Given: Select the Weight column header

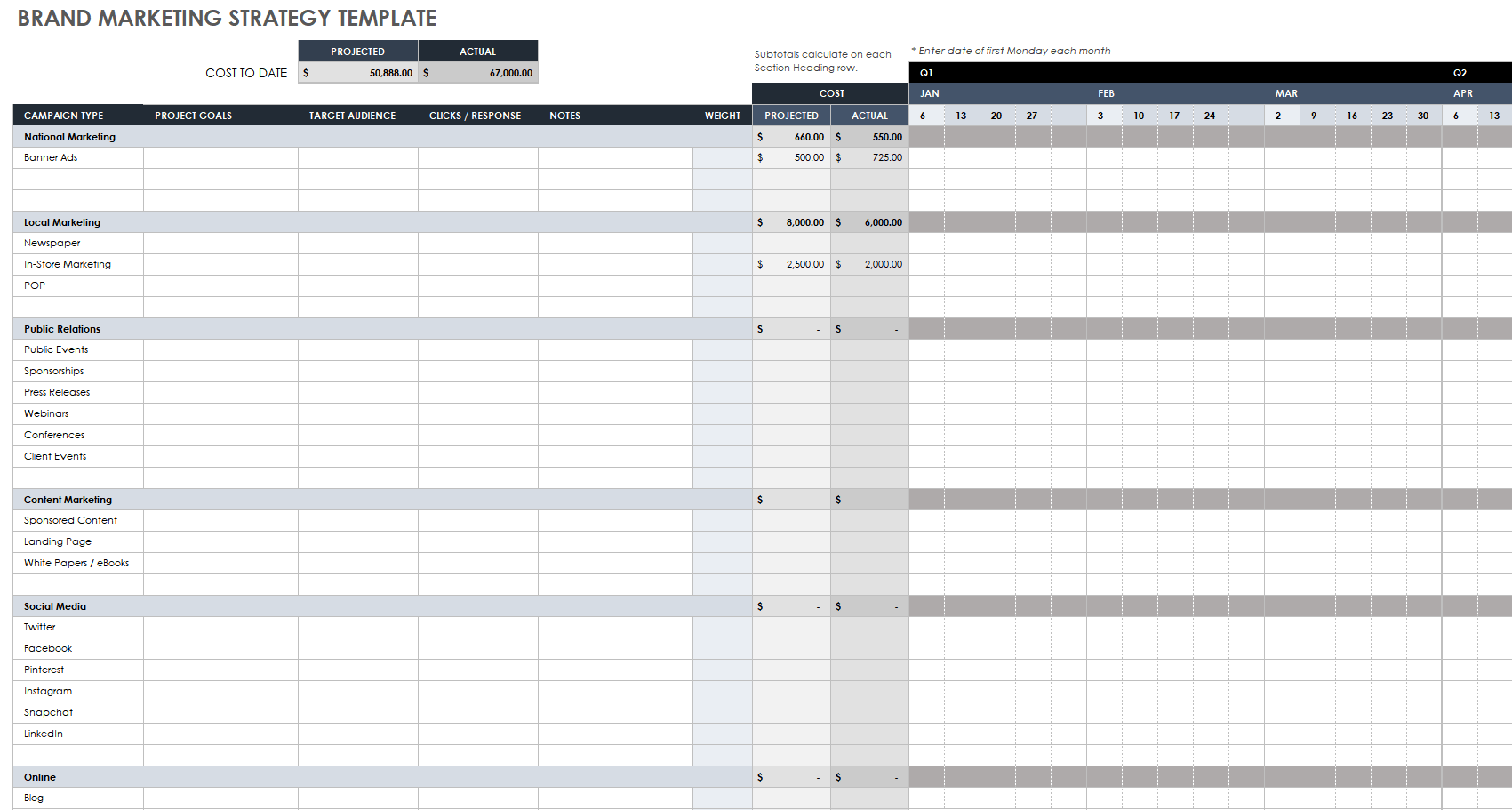Looking at the screenshot, I should 723,116.
